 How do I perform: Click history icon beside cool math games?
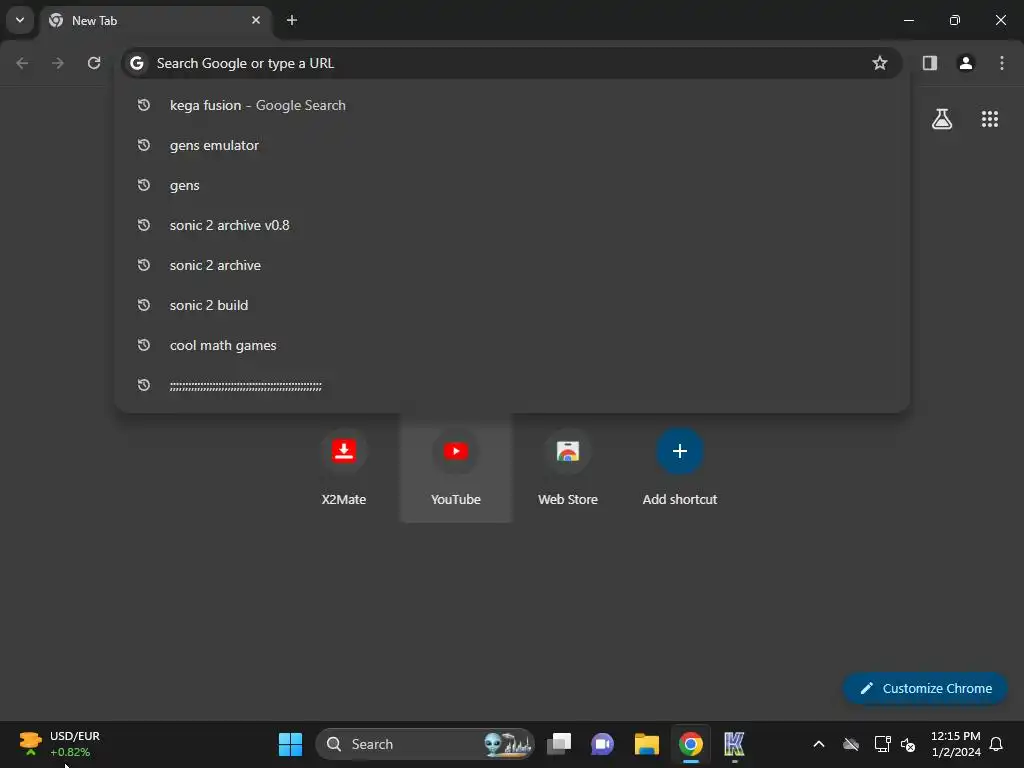pyautogui.click(x=144, y=345)
